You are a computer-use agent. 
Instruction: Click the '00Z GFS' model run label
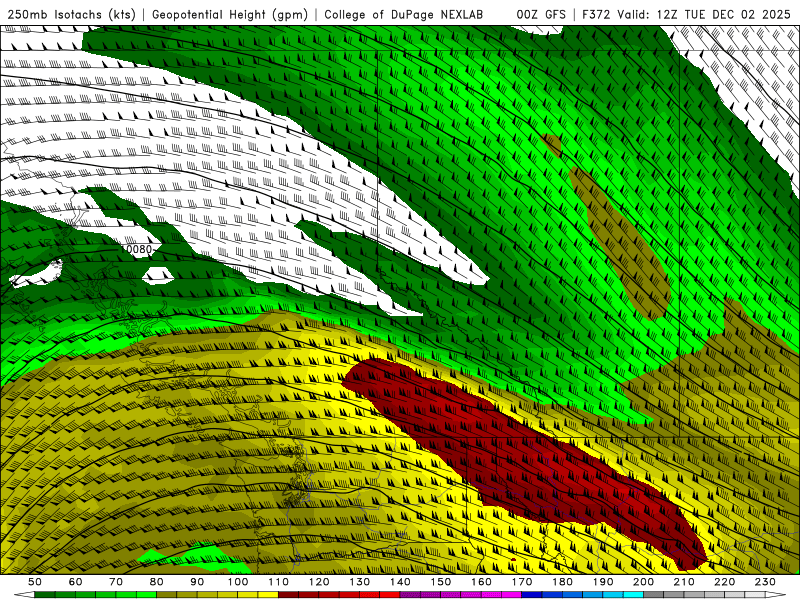(541, 15)
